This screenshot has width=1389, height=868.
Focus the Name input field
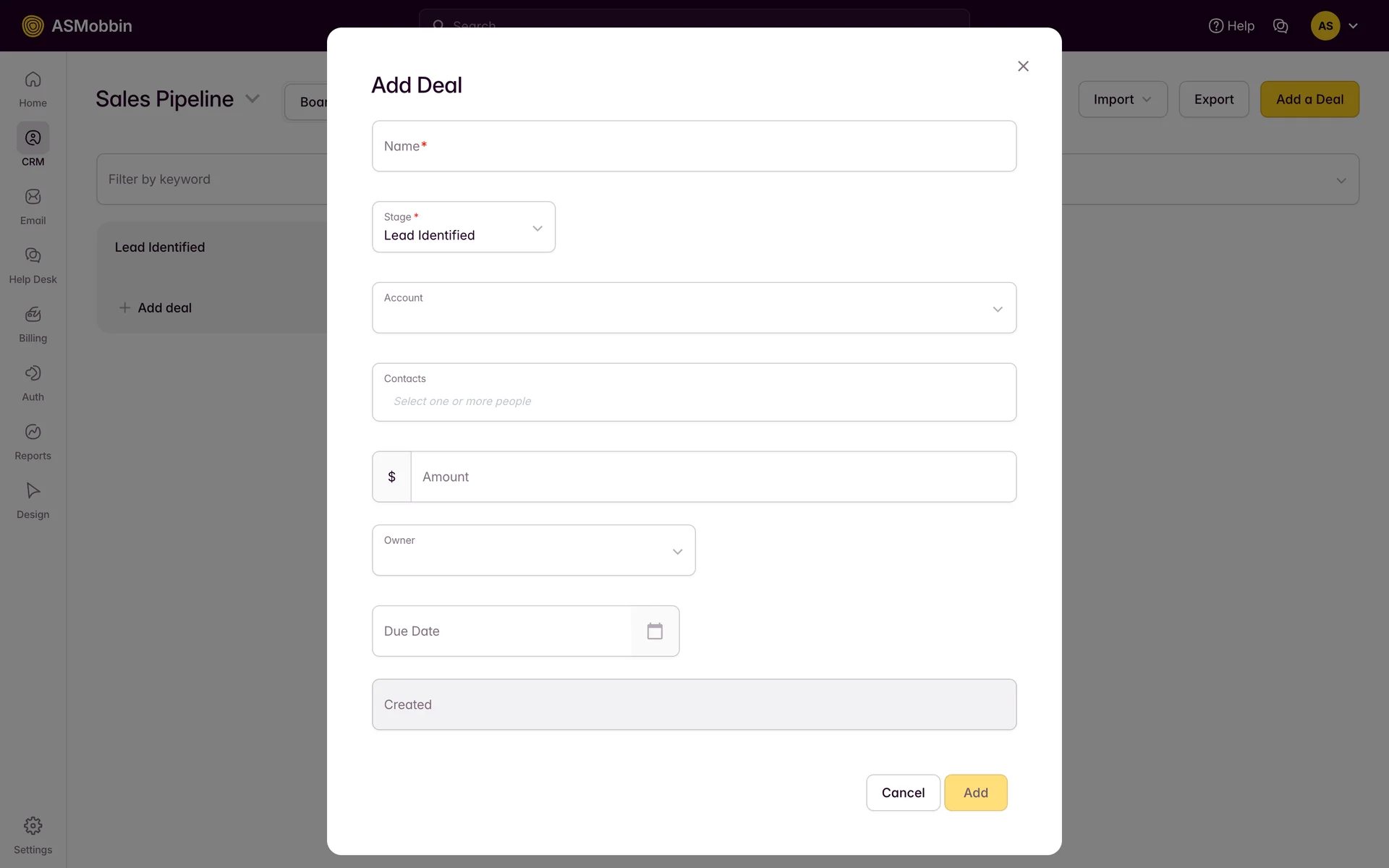coord(694,146)
